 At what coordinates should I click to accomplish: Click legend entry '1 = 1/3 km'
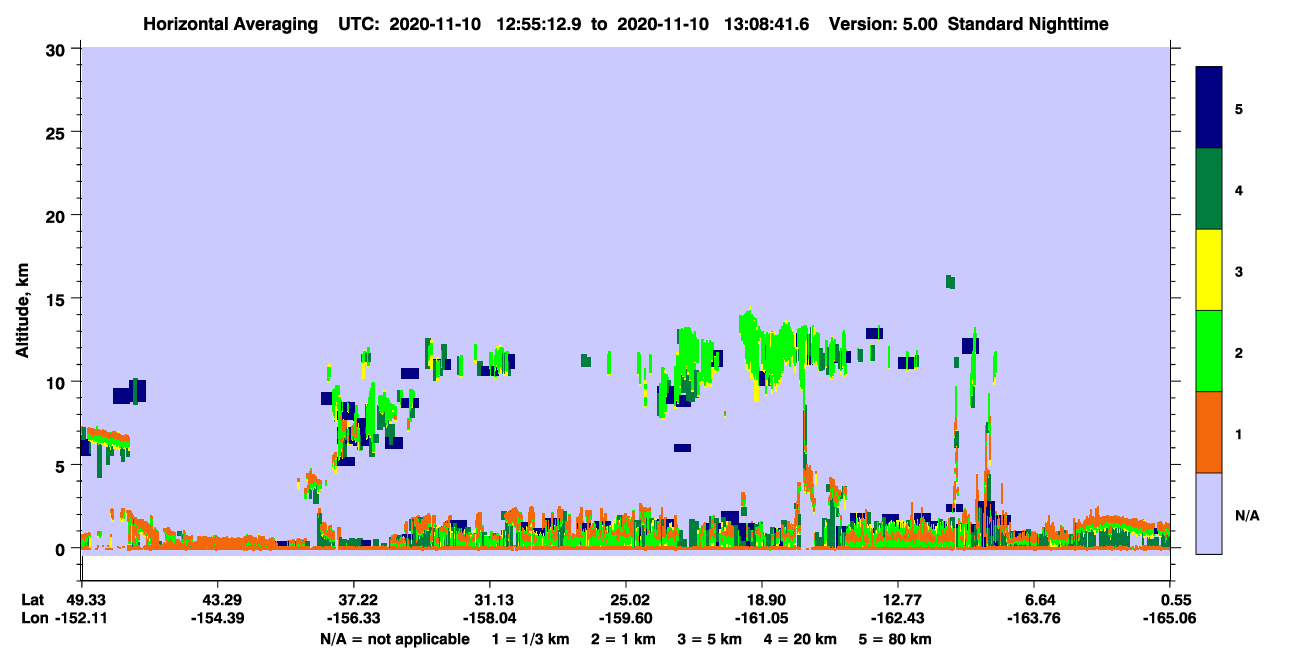click(531, 639)
